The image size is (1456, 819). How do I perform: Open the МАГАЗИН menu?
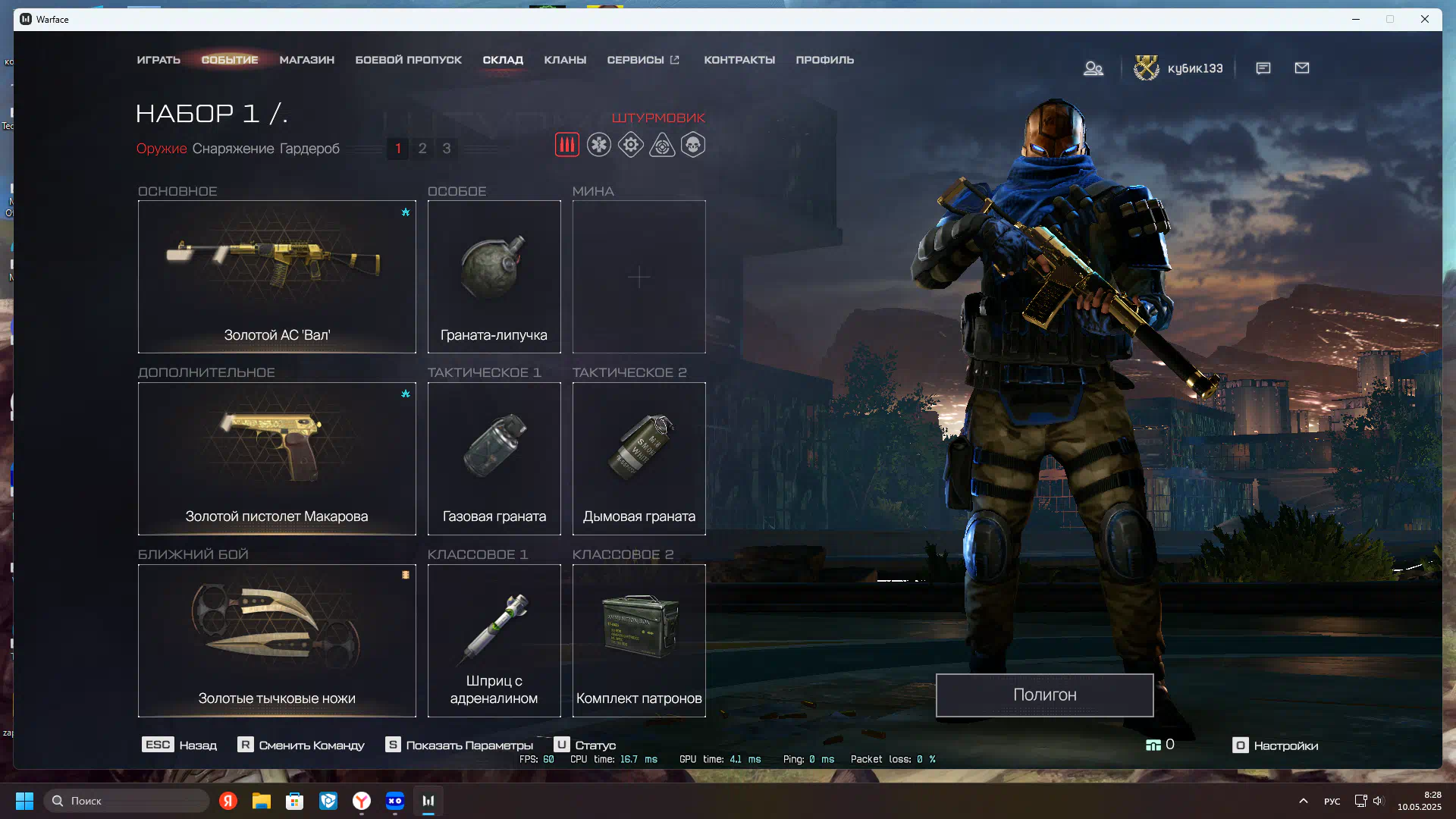coord(307,60)
